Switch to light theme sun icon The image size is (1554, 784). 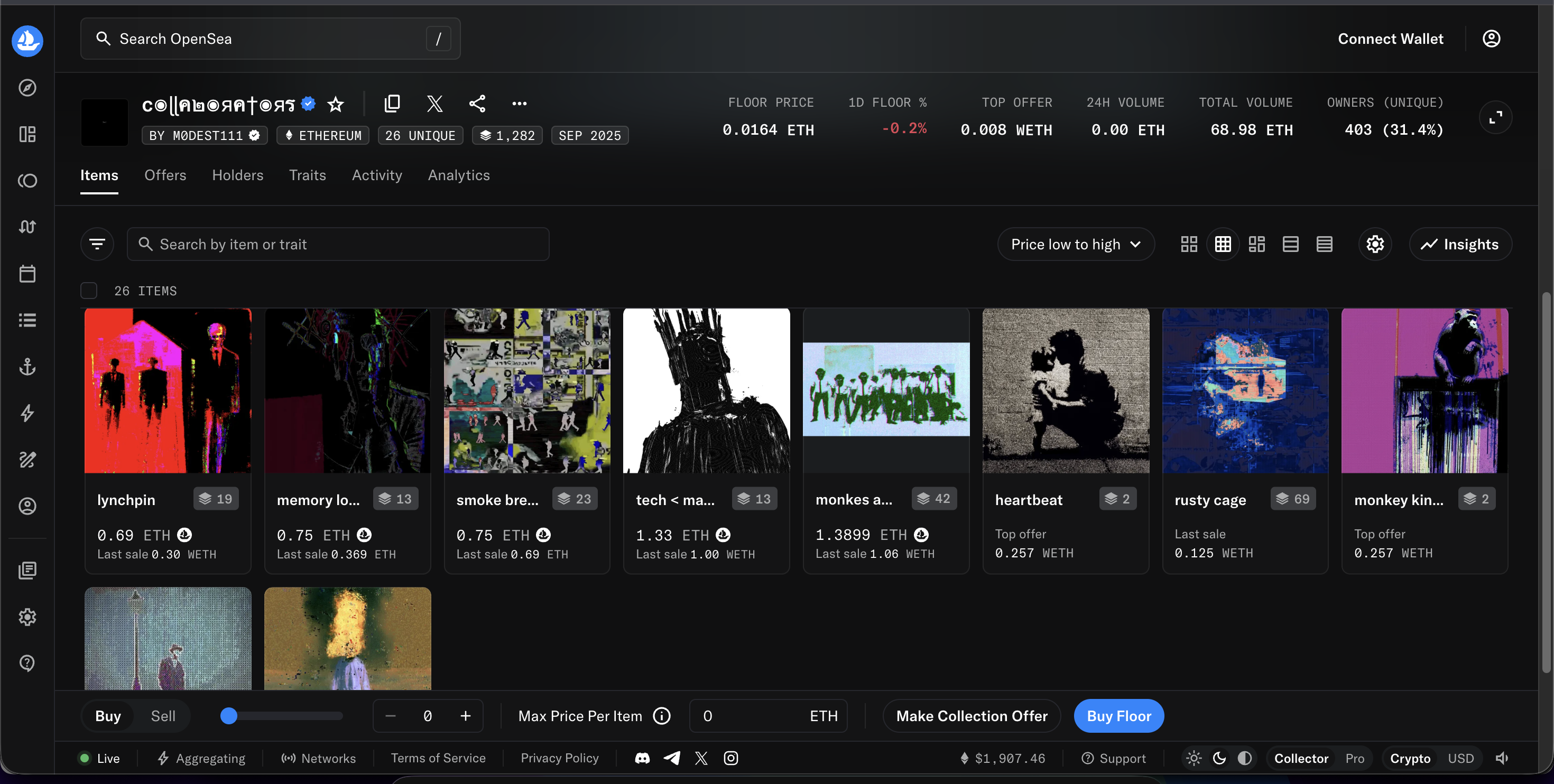pyautogui.click(x=1194, y=758)
